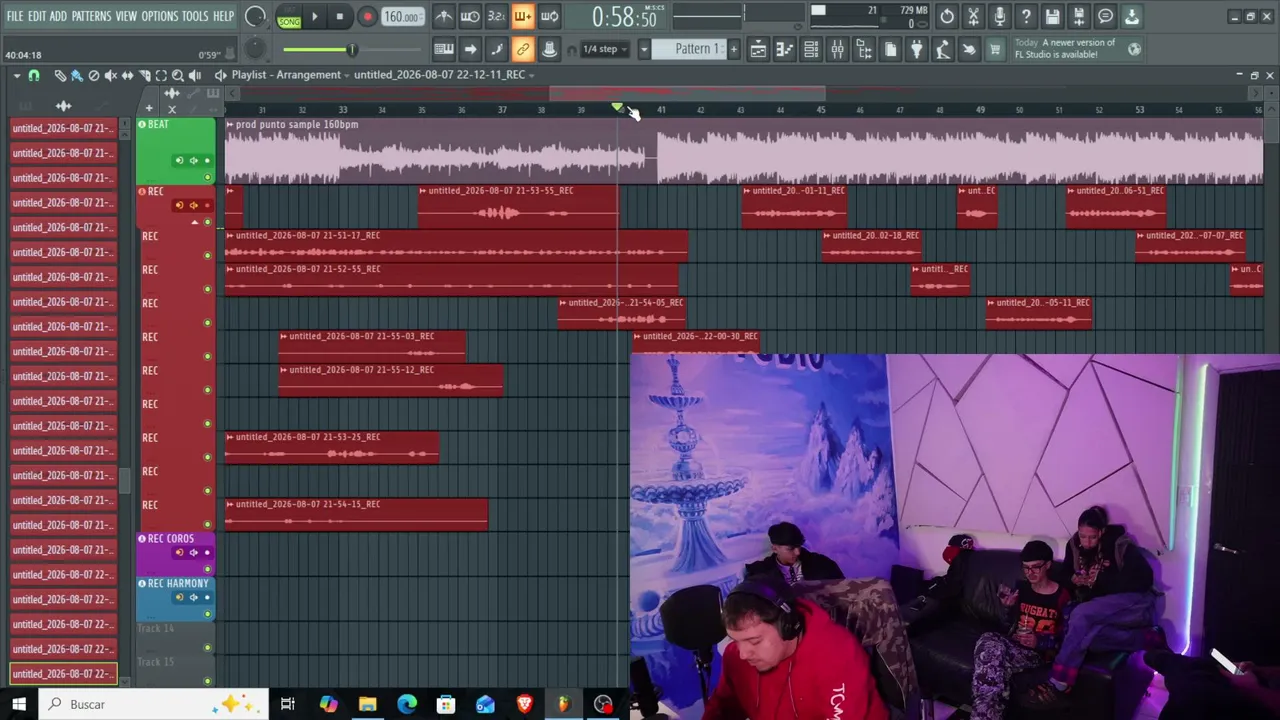Open the ADD menu

pyautogui.click(x=58, y=16)
